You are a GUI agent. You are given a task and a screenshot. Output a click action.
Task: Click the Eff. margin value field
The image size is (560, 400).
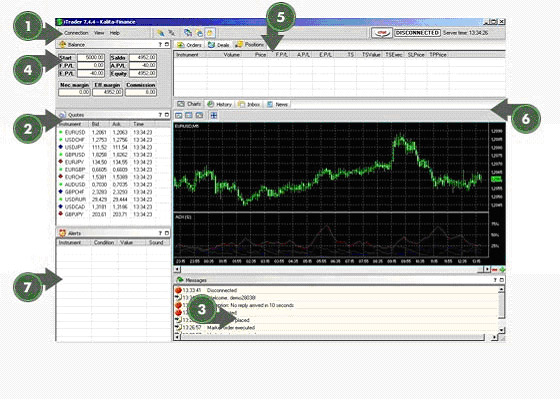[108, 92]
